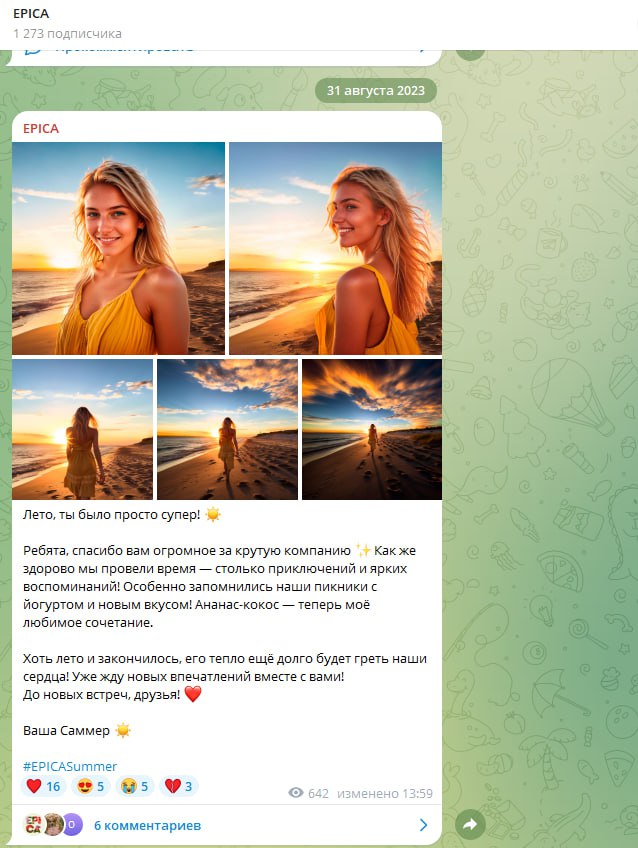
Task: Open the over-the-shoulder portrait photo
Action: click(x=335, y=248)
